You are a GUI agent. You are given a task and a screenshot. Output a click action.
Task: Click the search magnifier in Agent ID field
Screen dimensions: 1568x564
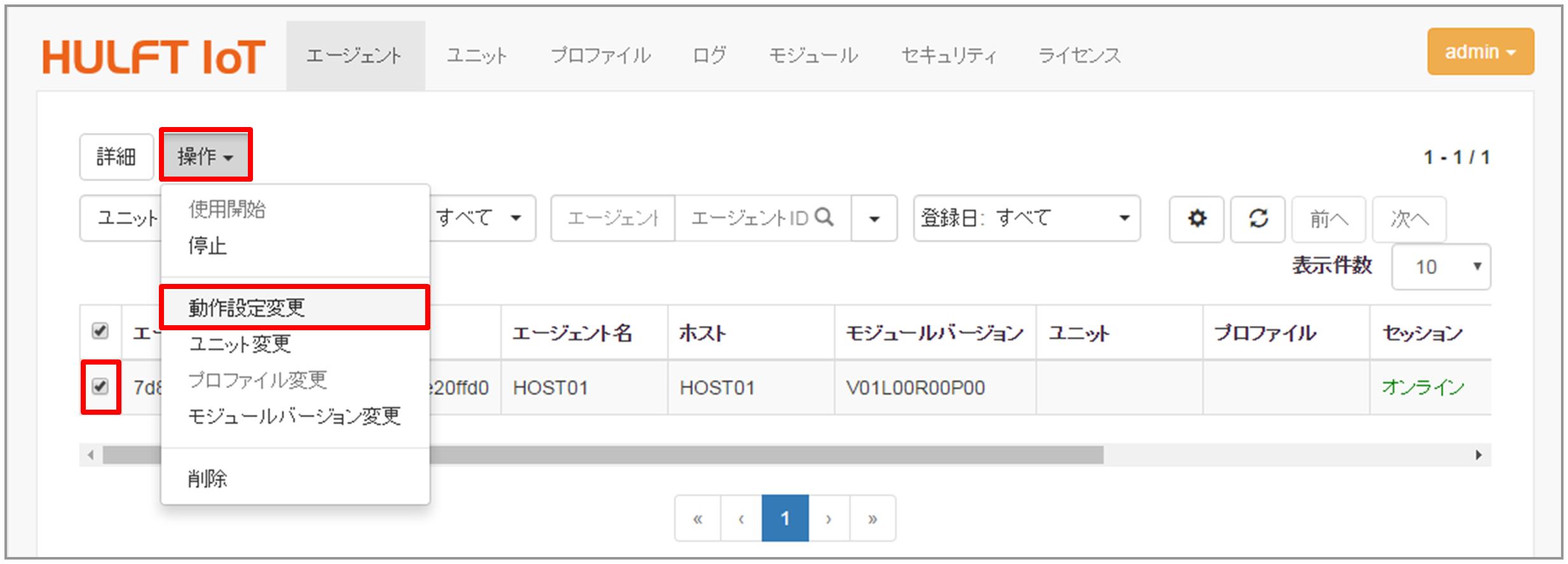point(824,218)
